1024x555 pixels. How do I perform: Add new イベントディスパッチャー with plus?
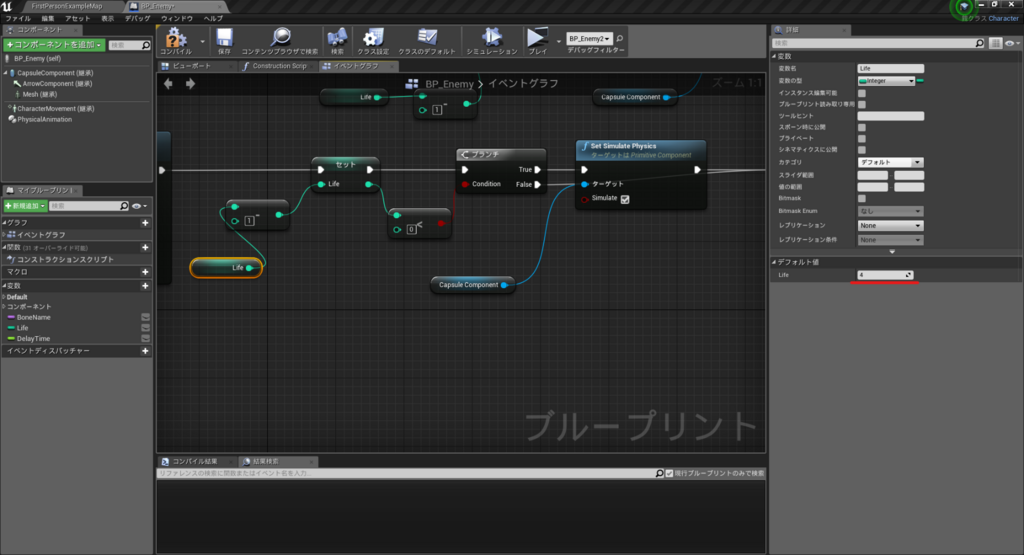145,351
